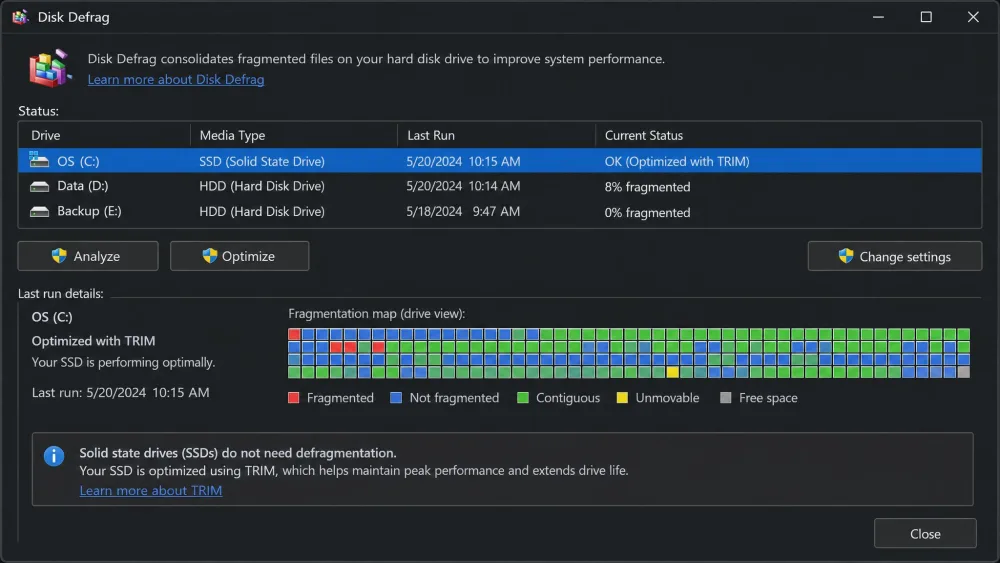Open Change settings by its label
This screenshot has height=563, width=1000.
tap(904, 257)
